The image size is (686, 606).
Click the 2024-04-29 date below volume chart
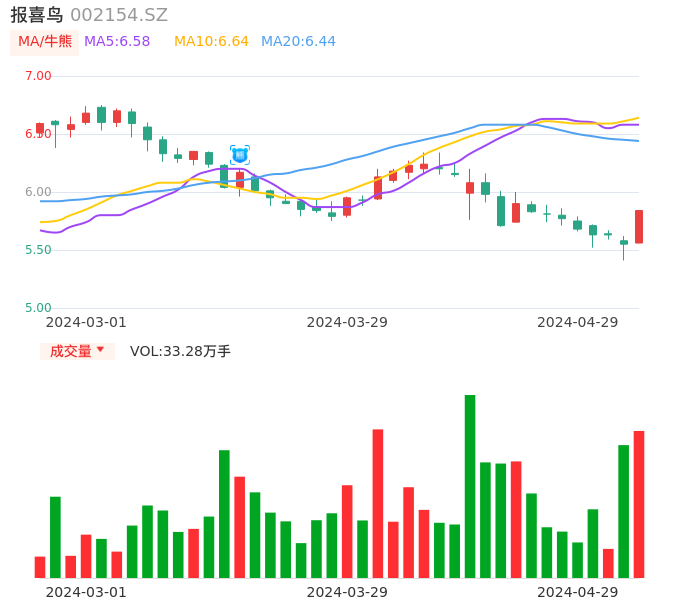578,592
